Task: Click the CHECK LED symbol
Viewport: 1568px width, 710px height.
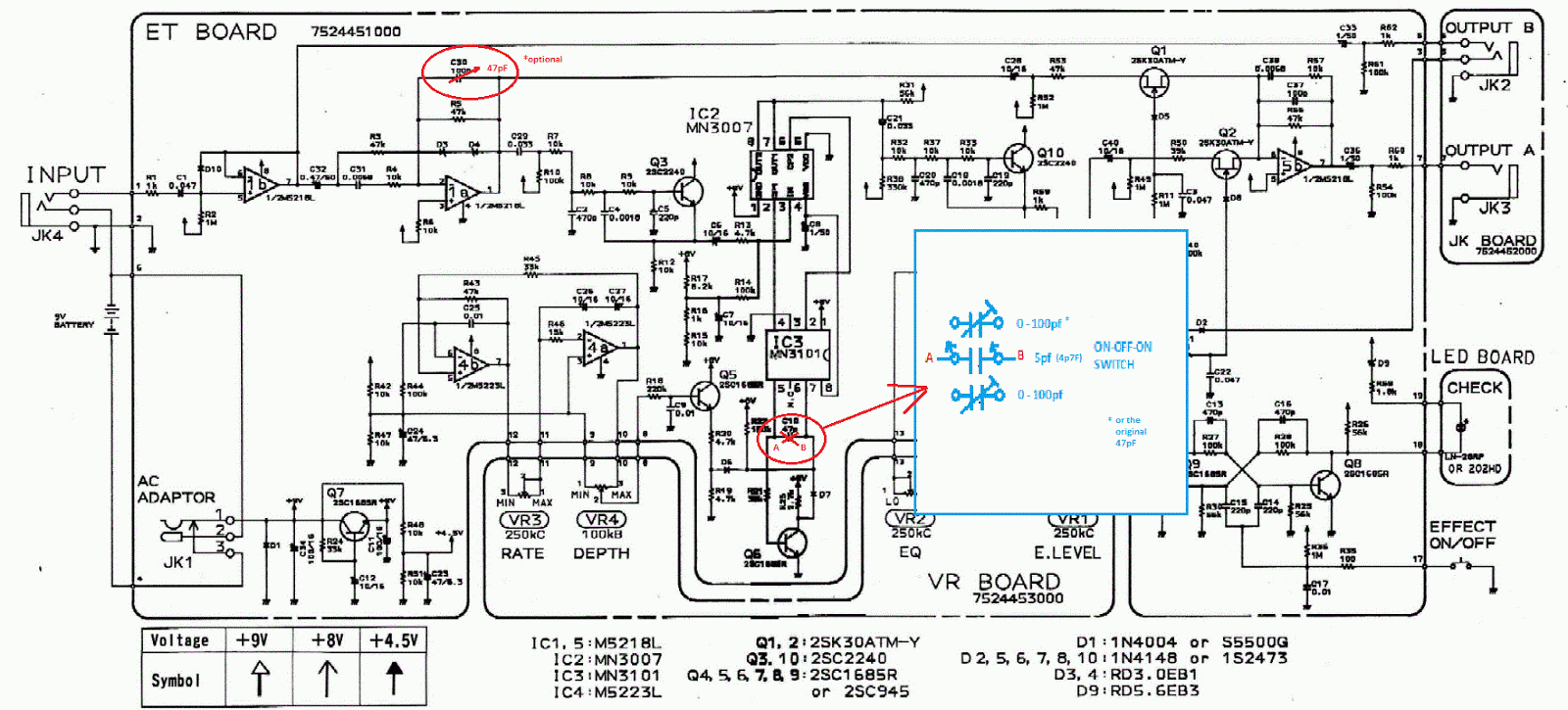Action: (1462, 426)
